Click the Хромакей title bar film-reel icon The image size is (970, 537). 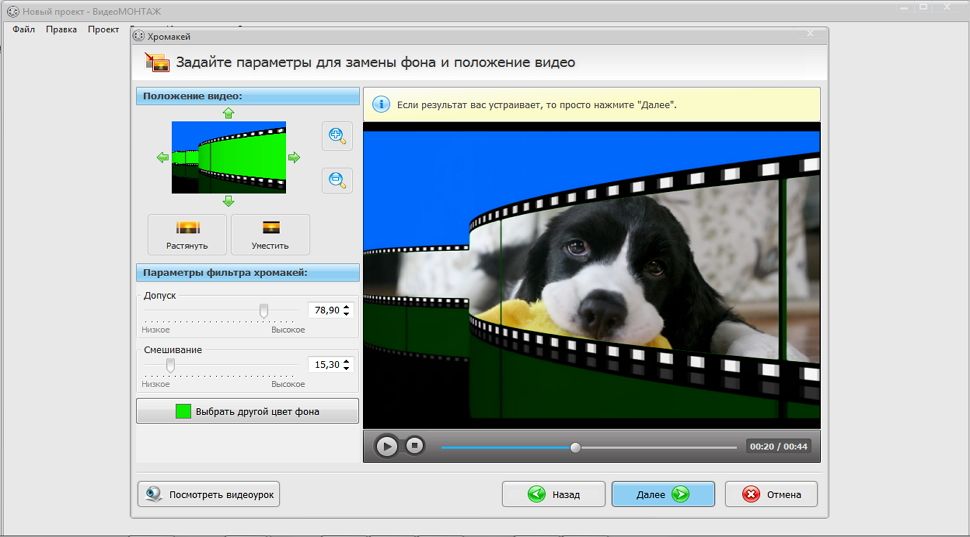click(139, 37)
